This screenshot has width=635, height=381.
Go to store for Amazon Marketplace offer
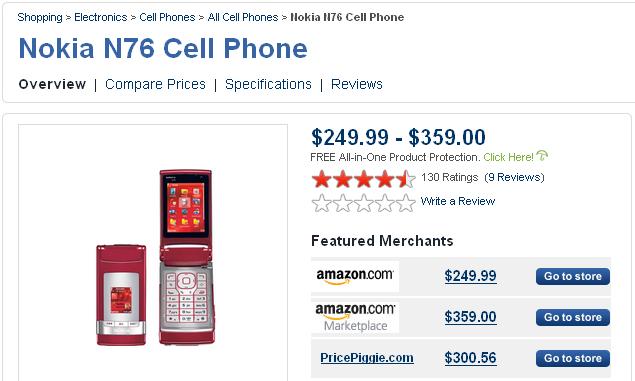573,317
